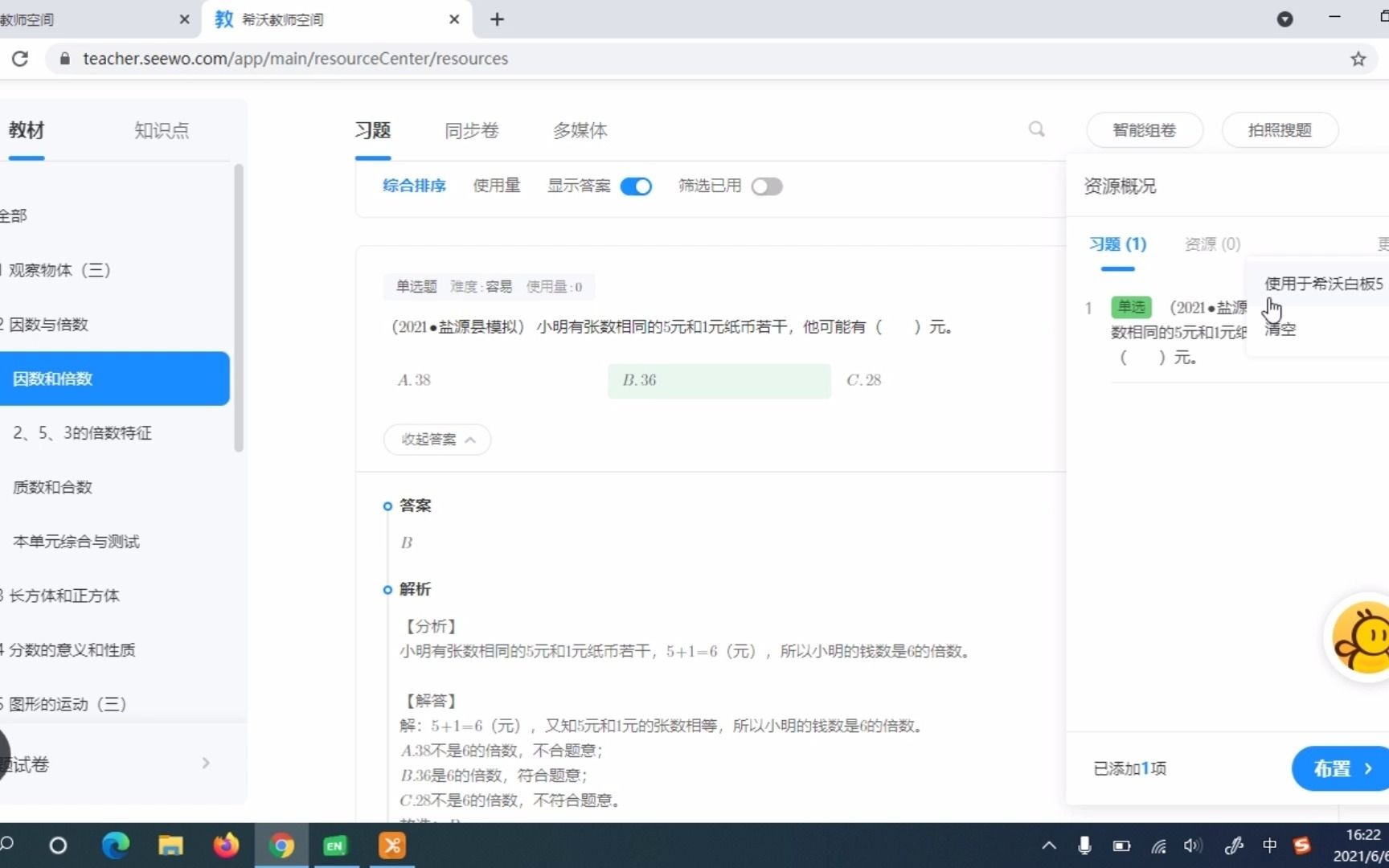
Task: Click the browser address bar URL
Action: (295, 59)
